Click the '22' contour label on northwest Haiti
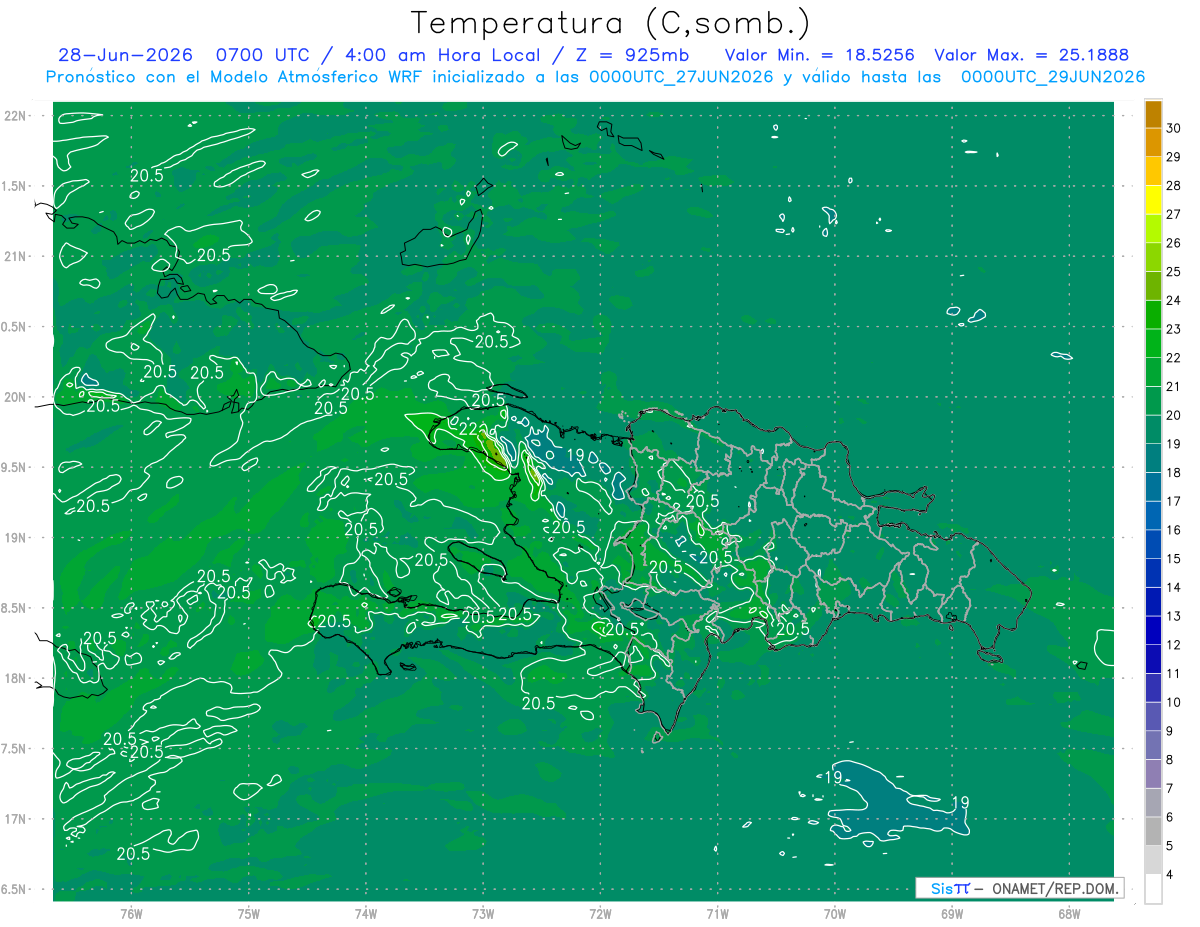This screenshot has width=1200, height=927. tap(469, 428)
